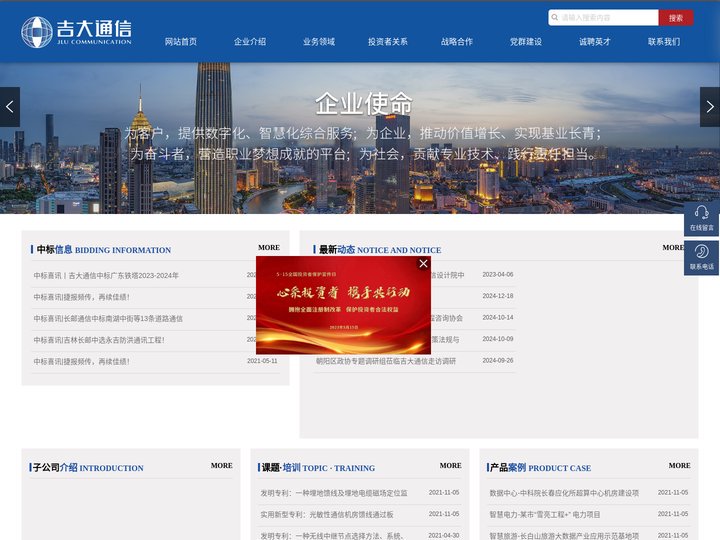Screen dimensions: 720x540
Task: Click the red 搜索 button
Action: click(x=676, y=17)
